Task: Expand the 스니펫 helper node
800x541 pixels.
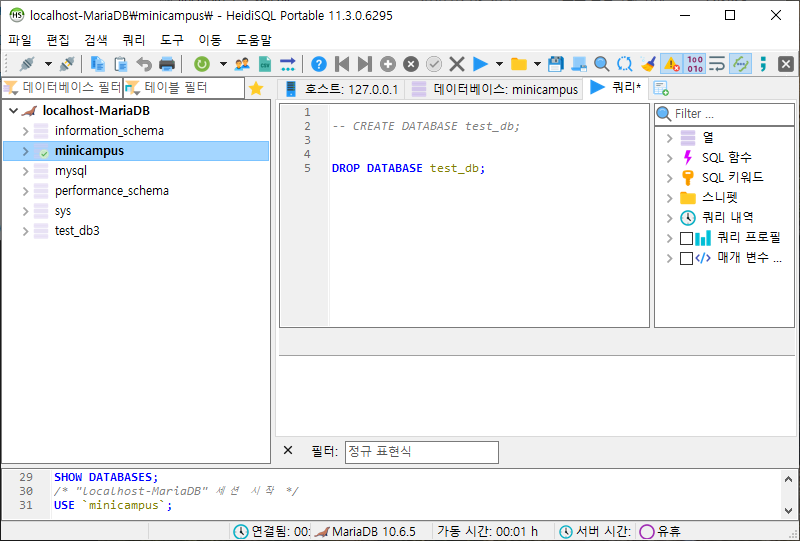Action: pos(670,198)
